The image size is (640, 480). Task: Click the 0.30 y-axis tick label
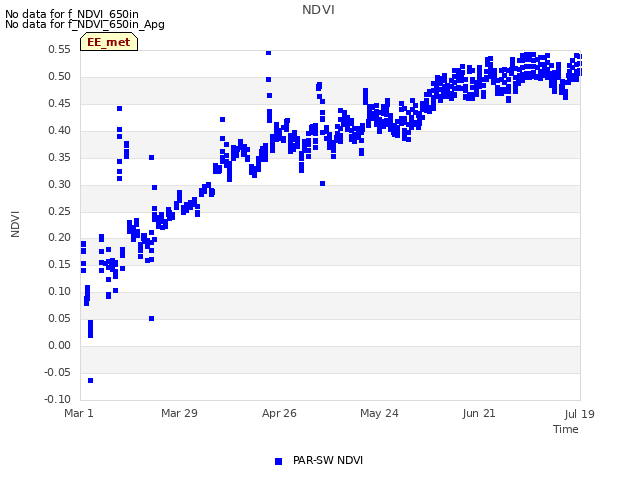(x=59, y=184)
